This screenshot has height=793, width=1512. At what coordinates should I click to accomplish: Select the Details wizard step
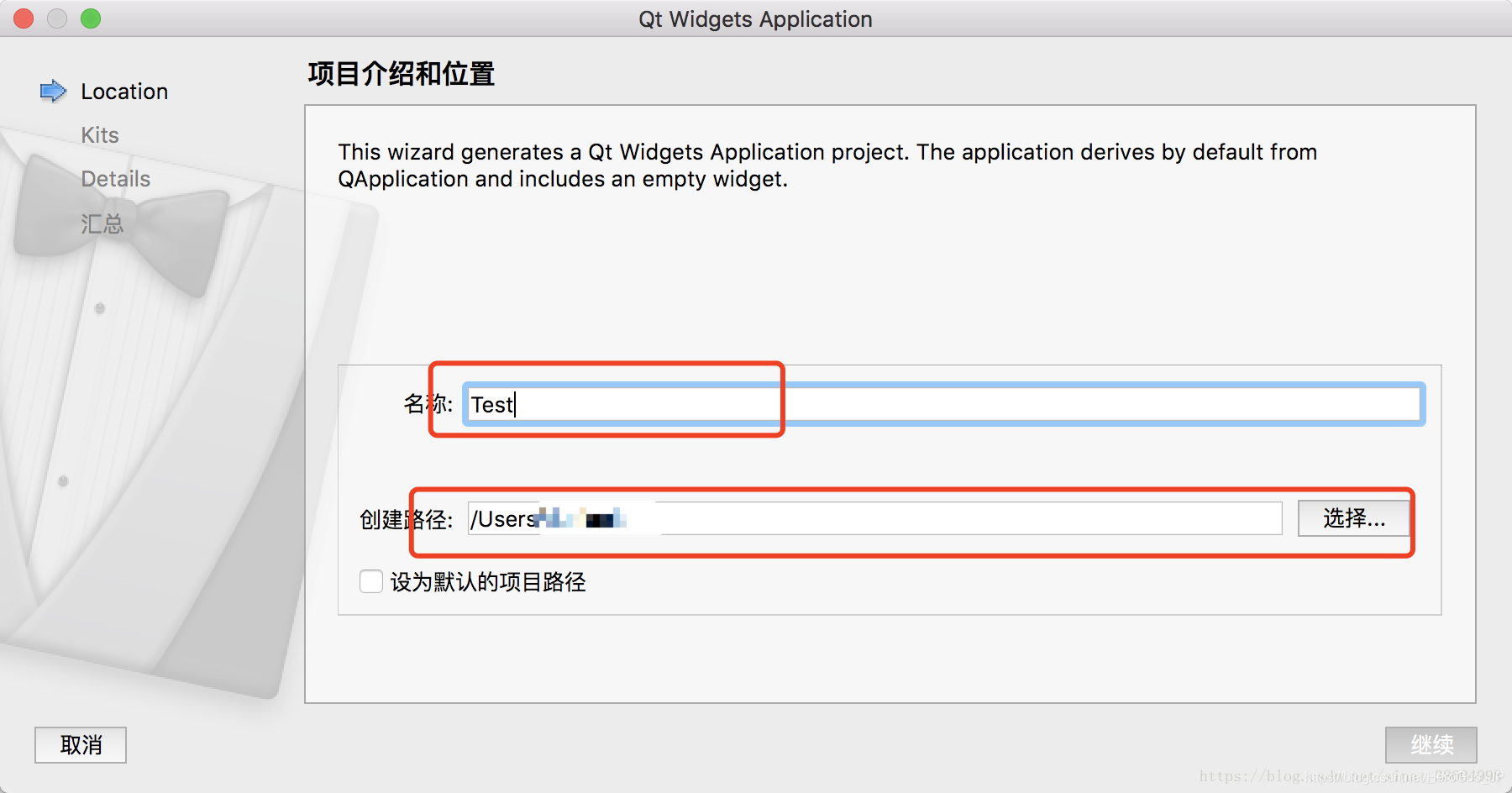click(116, 179)
